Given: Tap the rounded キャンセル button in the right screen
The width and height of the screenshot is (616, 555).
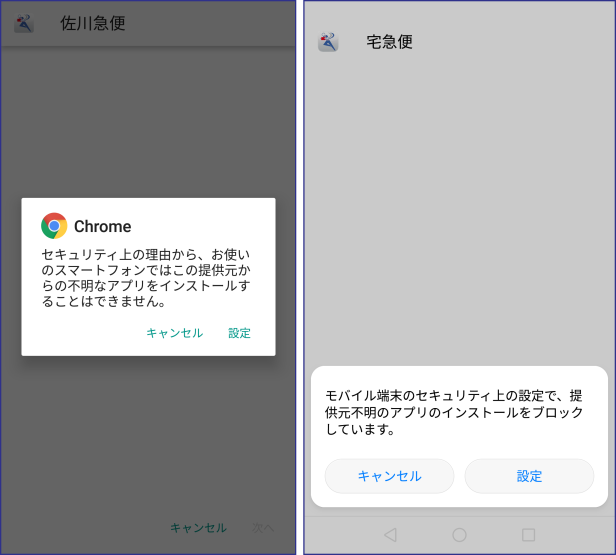Looking at the screenshot, I should (389, 476).
